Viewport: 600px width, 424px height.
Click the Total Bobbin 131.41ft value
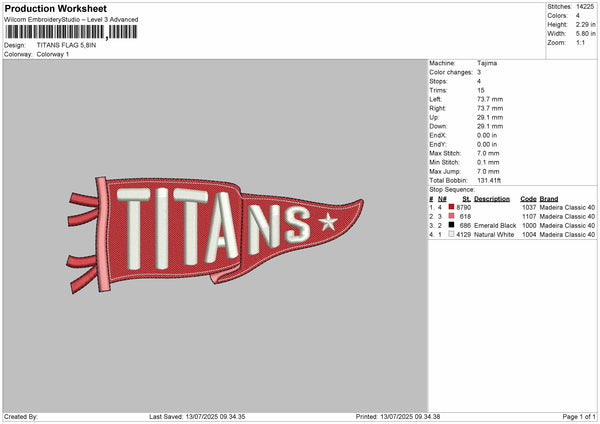point(491,180)
